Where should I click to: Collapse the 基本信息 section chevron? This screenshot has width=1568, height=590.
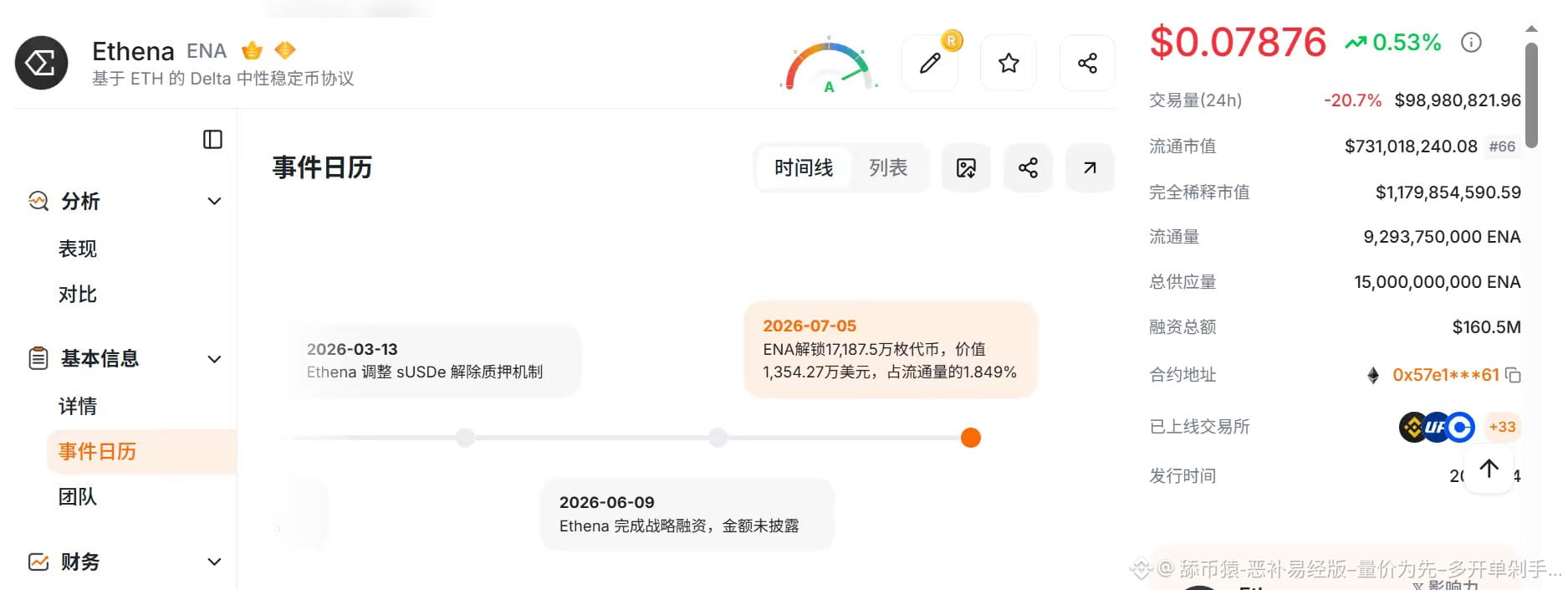[214, 359]
